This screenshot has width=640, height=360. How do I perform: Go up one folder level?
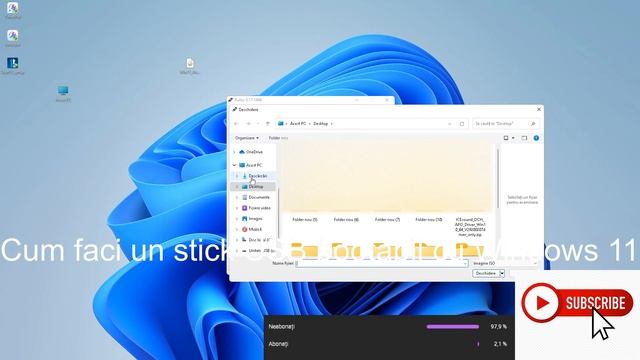(x=268, y=124)
